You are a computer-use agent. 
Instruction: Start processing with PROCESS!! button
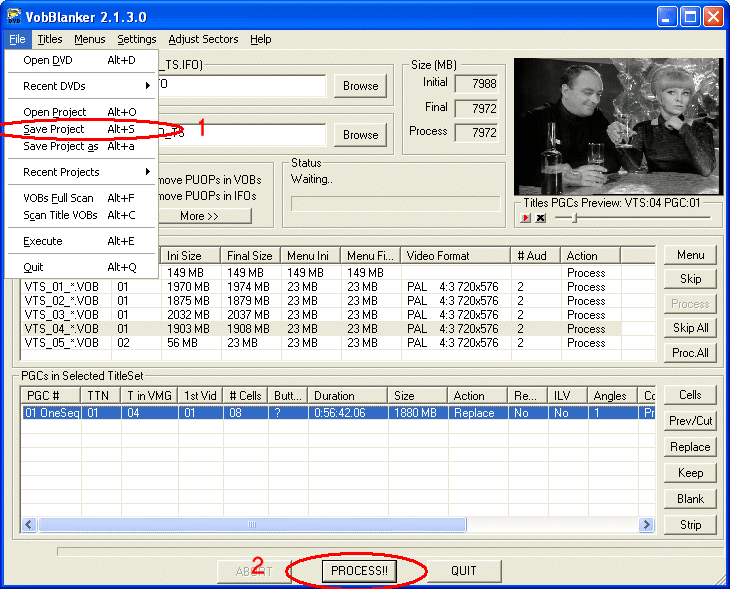tap(359, 571)
